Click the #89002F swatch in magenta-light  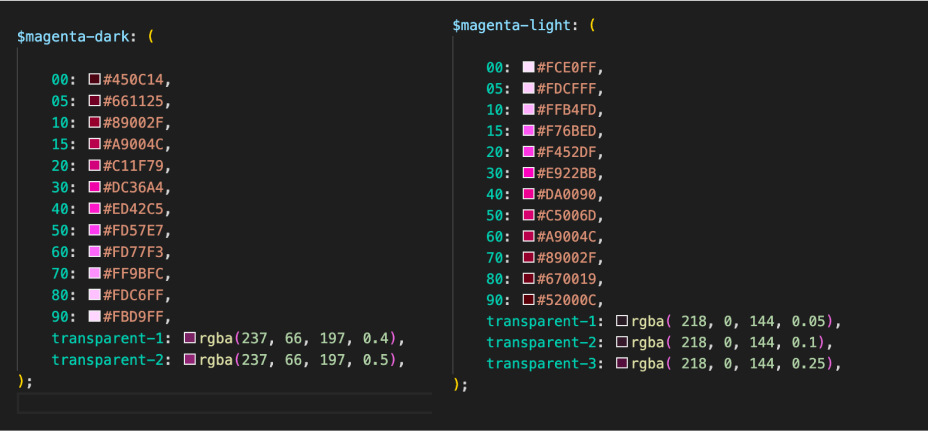(x=529, y=258)
